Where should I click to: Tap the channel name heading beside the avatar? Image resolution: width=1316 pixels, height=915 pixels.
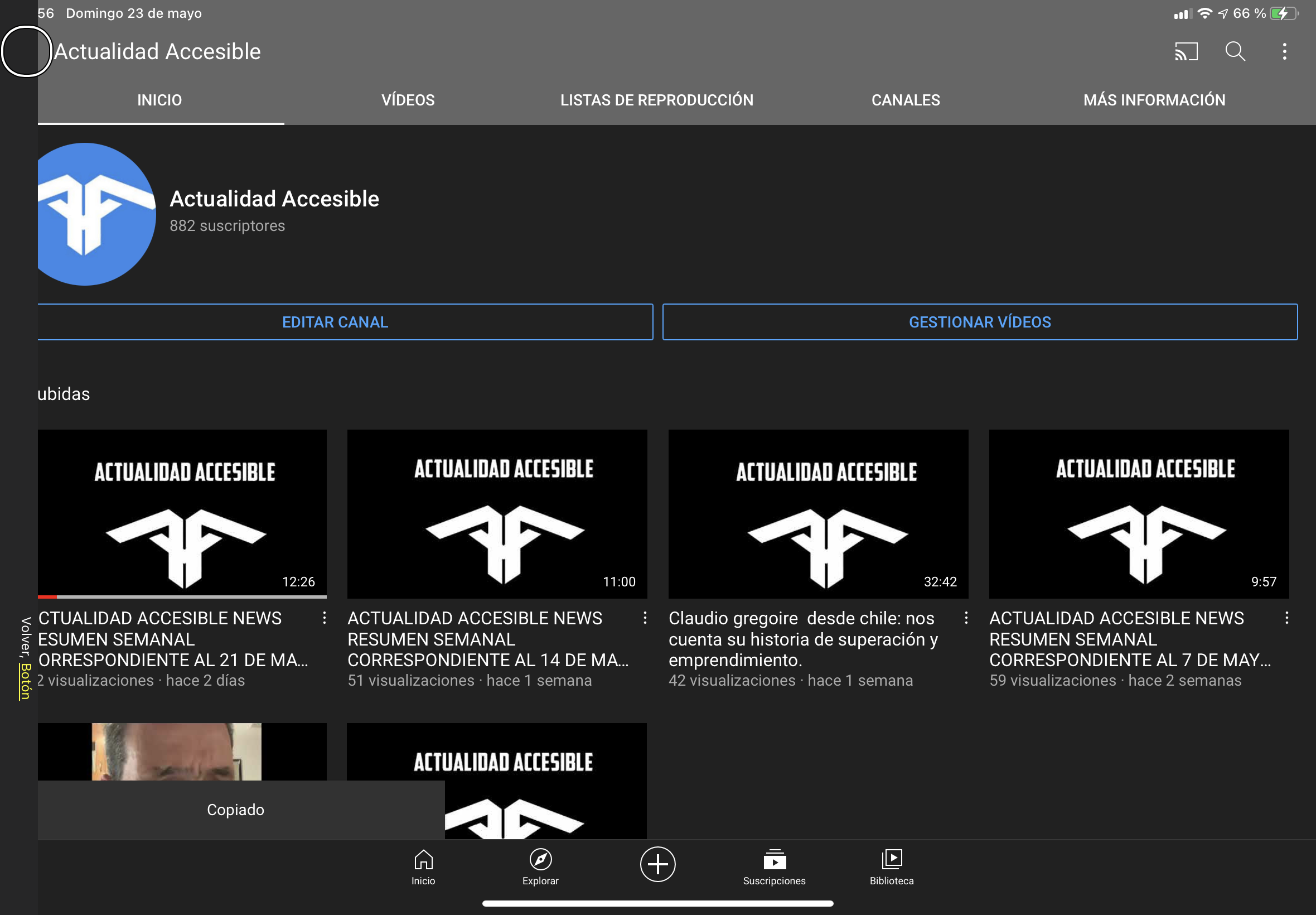click(x=274, y=199)
